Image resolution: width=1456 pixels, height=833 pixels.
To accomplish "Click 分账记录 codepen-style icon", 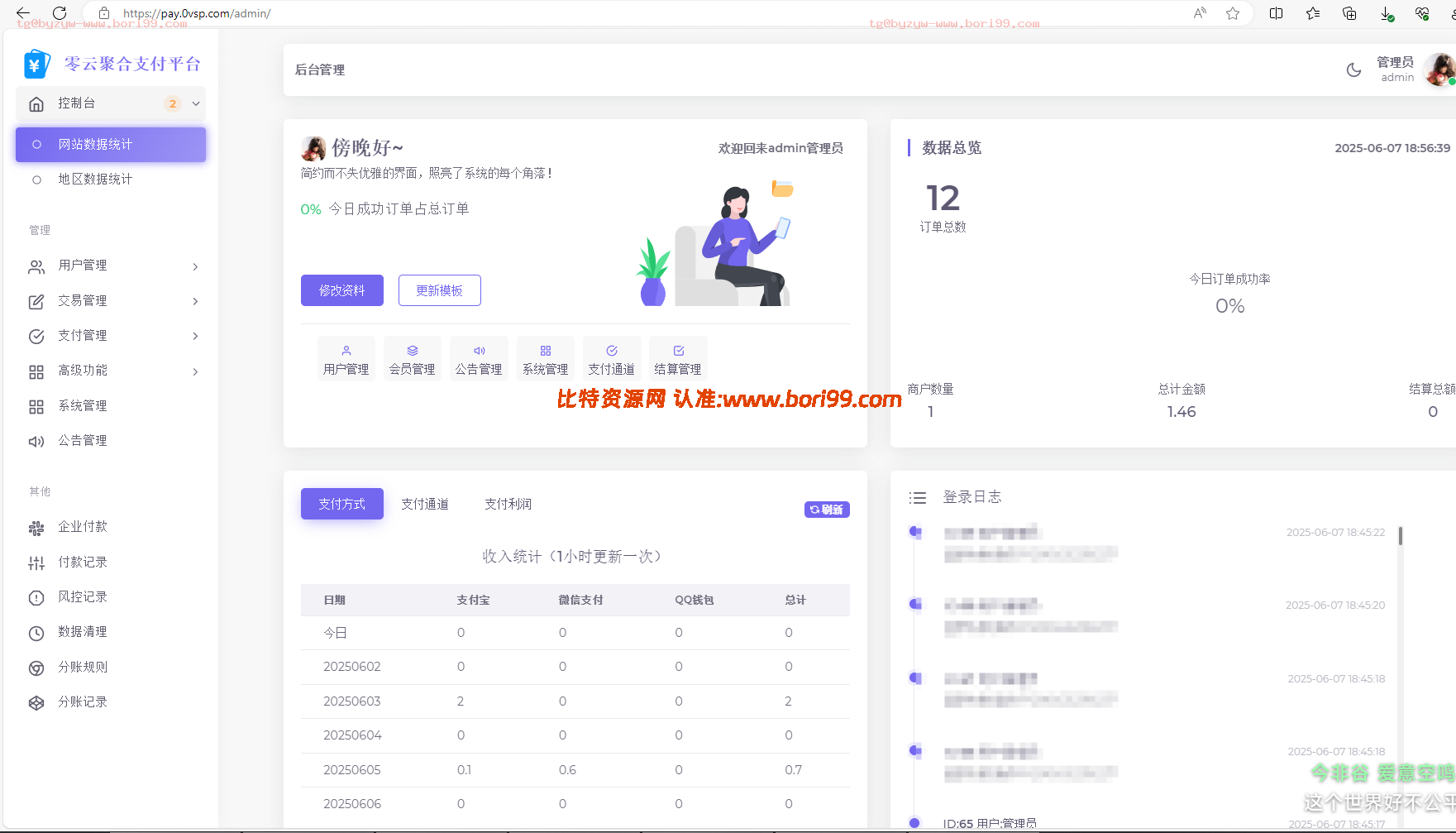I will pyautogui.click(x=36, y=703).
